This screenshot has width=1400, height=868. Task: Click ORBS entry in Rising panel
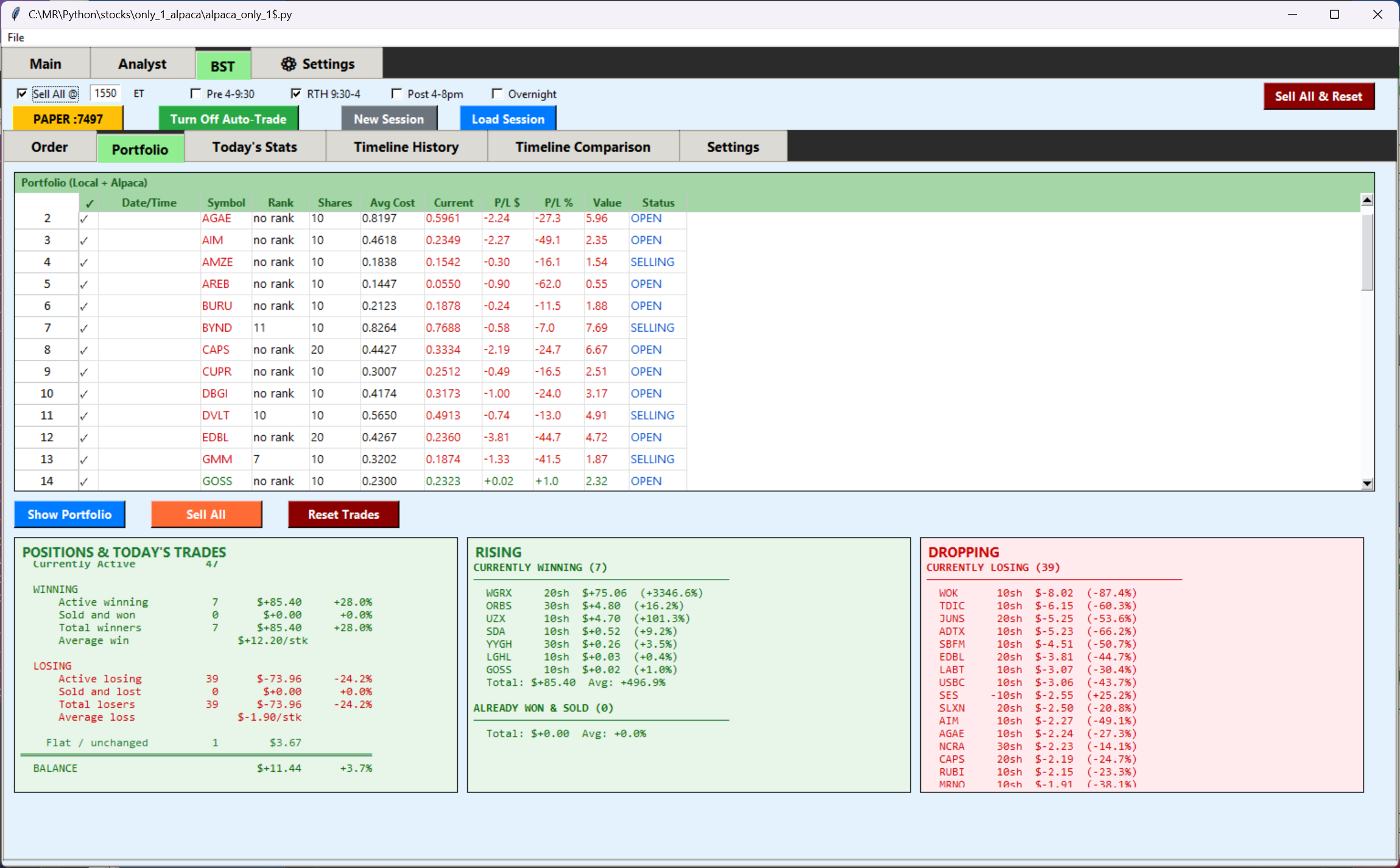click(585, 606)
